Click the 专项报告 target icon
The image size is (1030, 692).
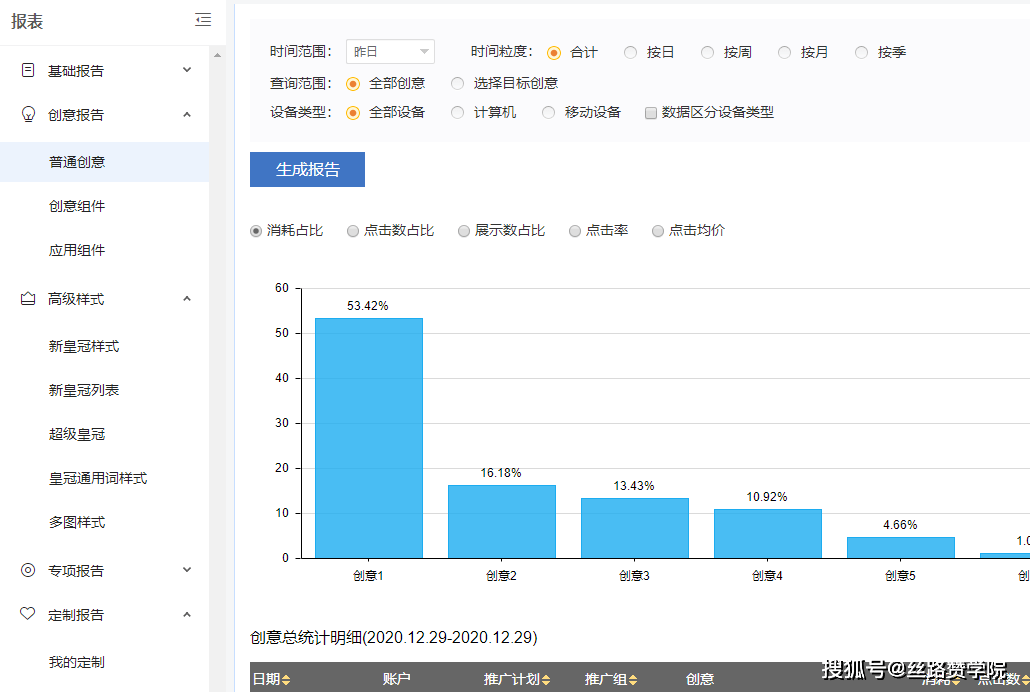click(28, 570)
